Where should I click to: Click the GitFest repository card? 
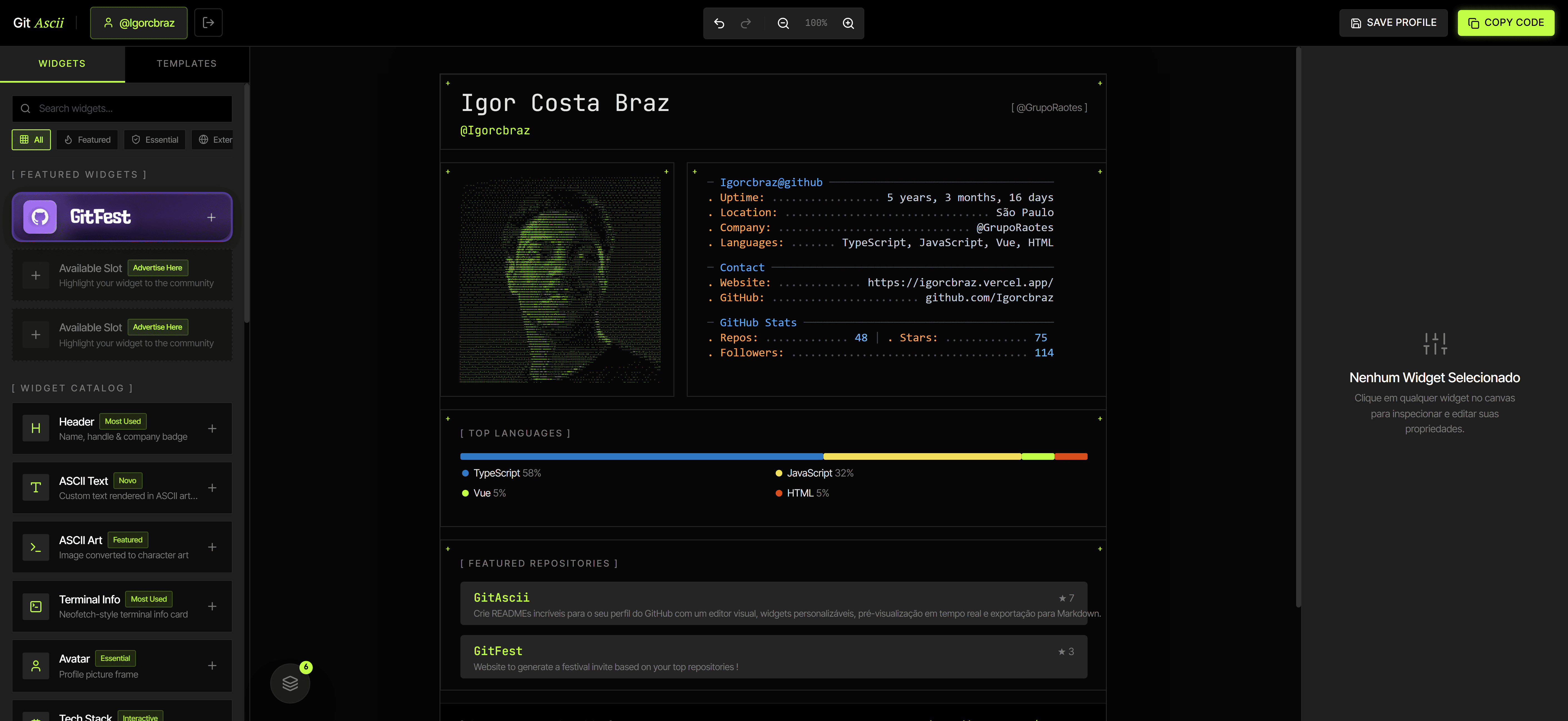click(774, 657)
